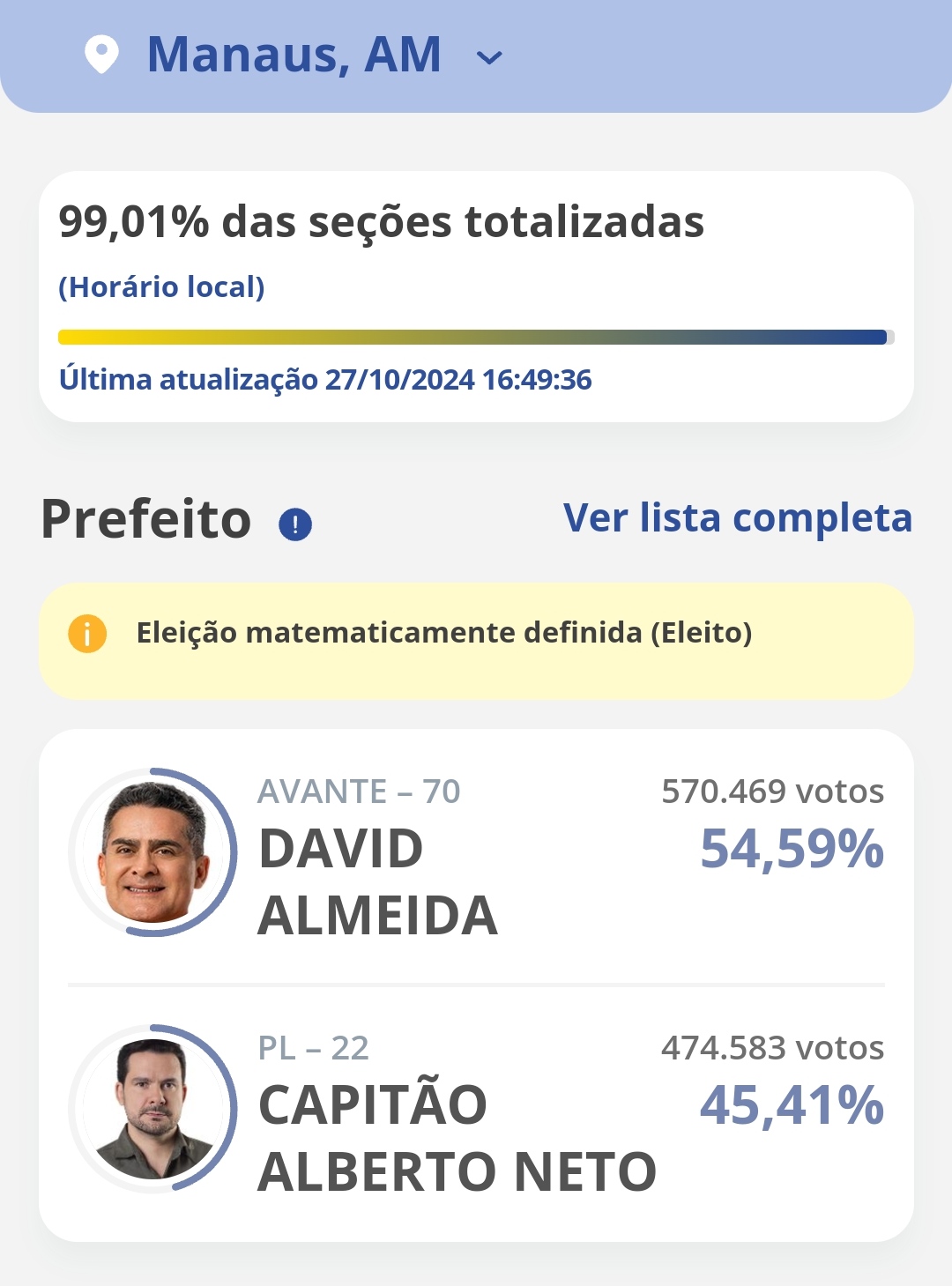Tap the 54,59% vote percentage
This screenshot has height=1286, width=952.
[x=792, y=849]
